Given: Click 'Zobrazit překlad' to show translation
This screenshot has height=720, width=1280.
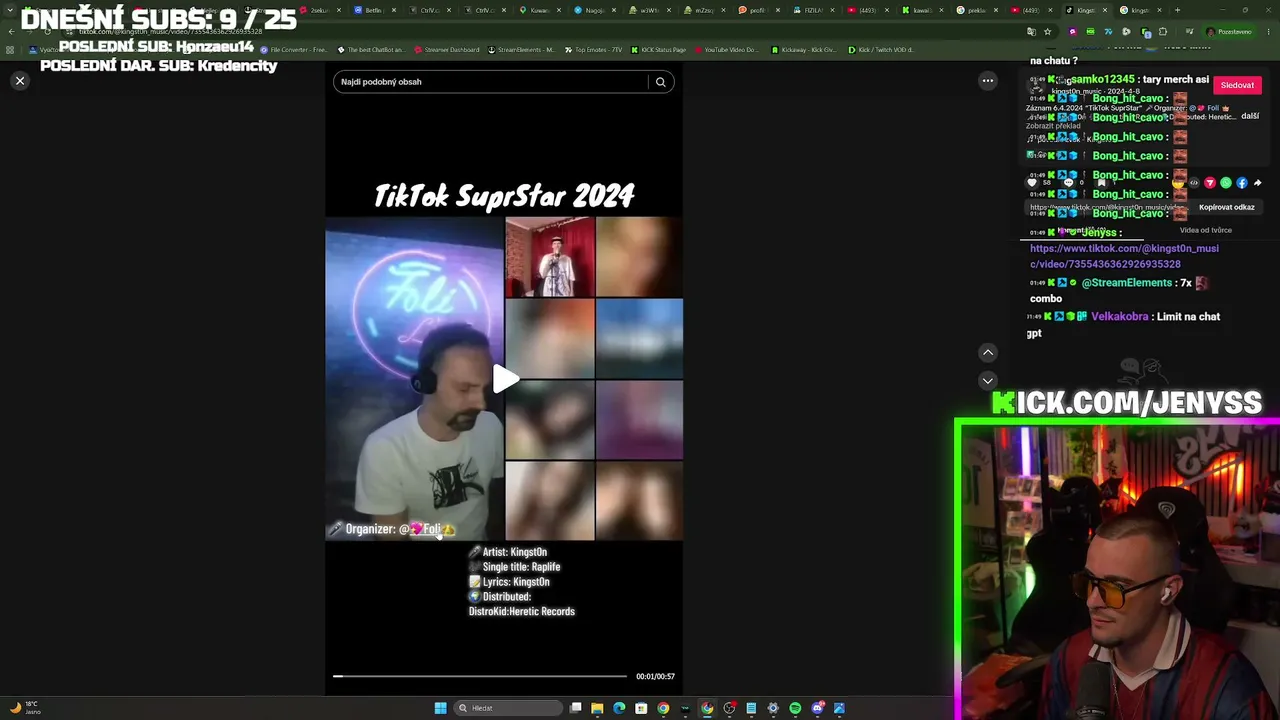Looking at the screenshot, I should (x=1053, y=126).
